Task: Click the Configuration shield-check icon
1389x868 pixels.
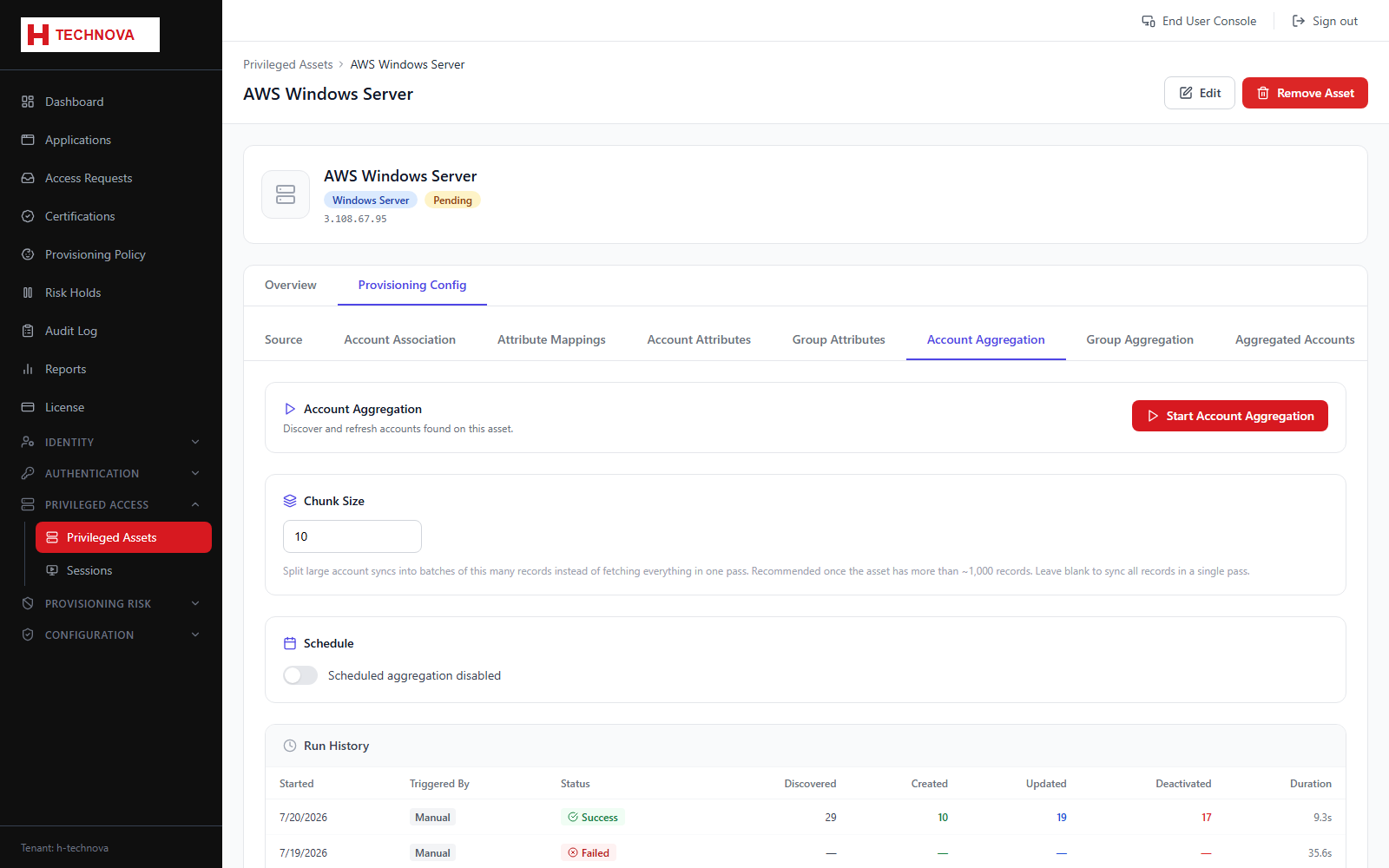Action: point(28,635)
